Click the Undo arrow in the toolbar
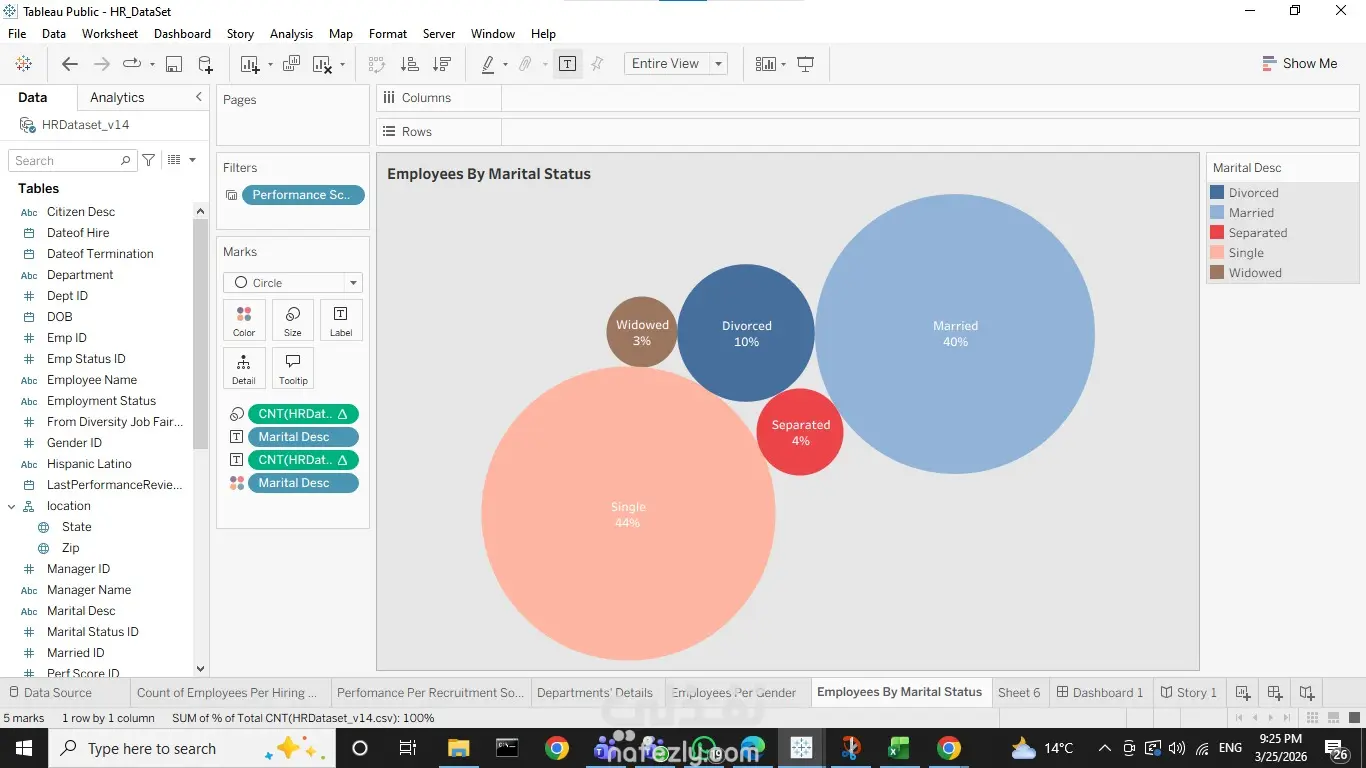 point(69,64)
